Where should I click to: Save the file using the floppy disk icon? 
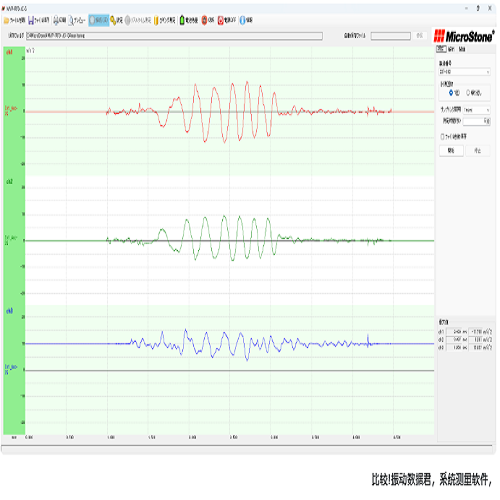pyautogui.click(x=31, y=21)
